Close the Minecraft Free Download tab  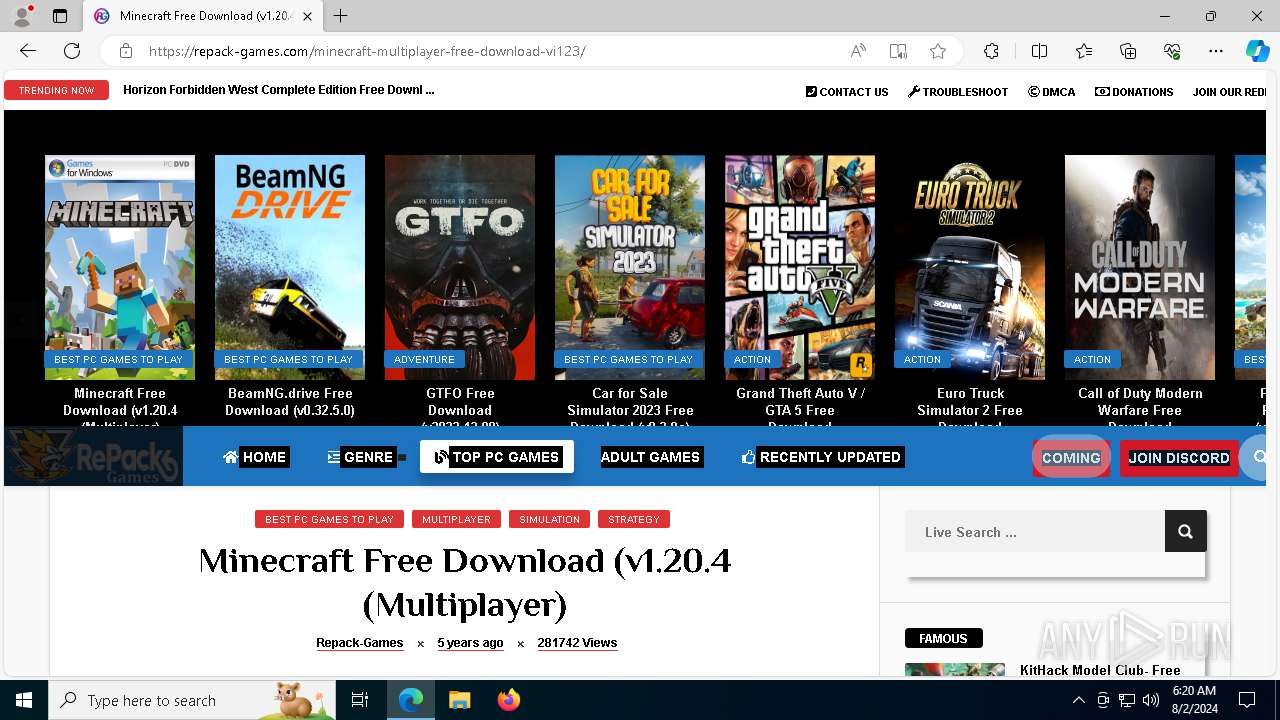coord(308,16)
